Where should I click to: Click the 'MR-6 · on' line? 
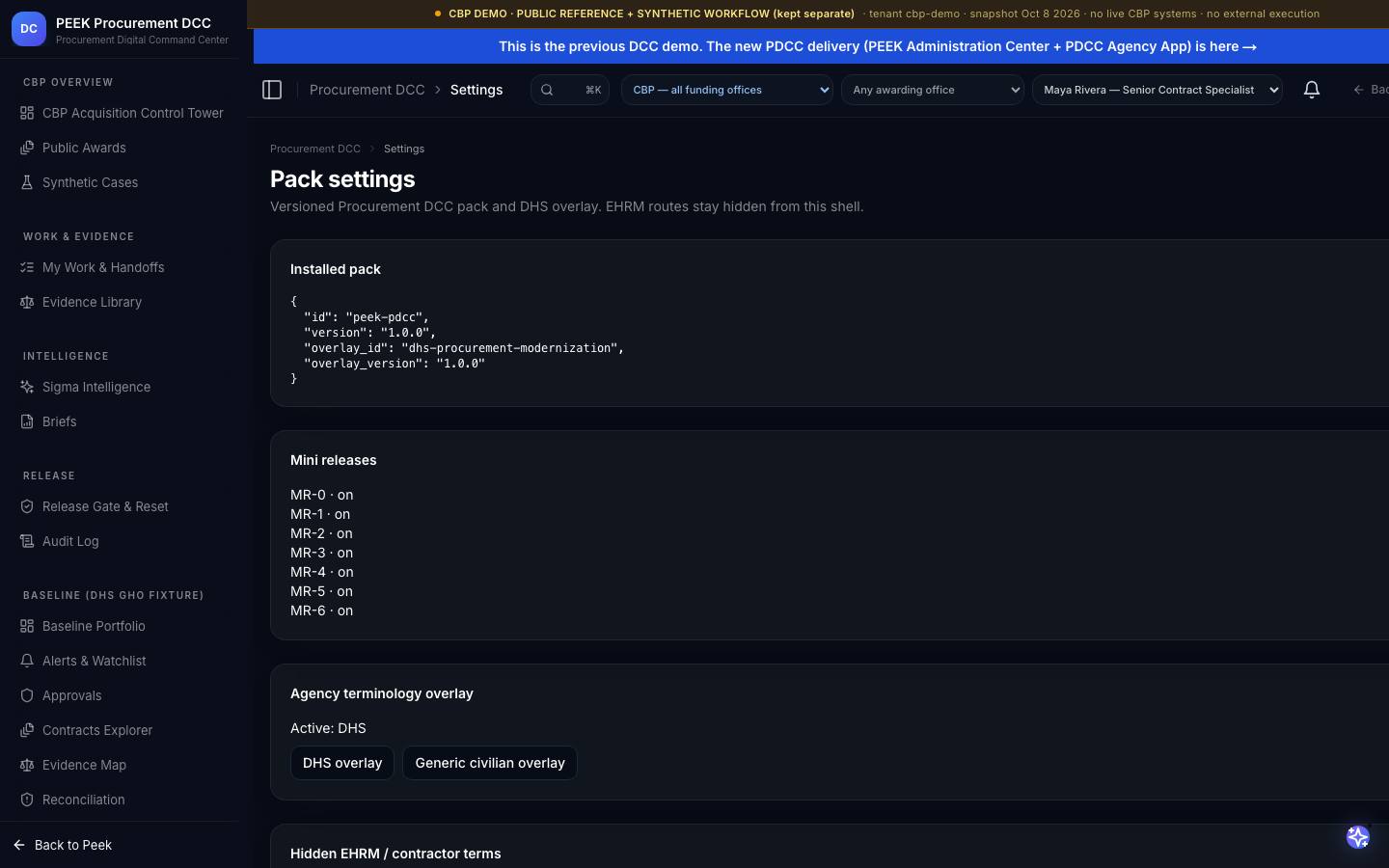point(322,610)
